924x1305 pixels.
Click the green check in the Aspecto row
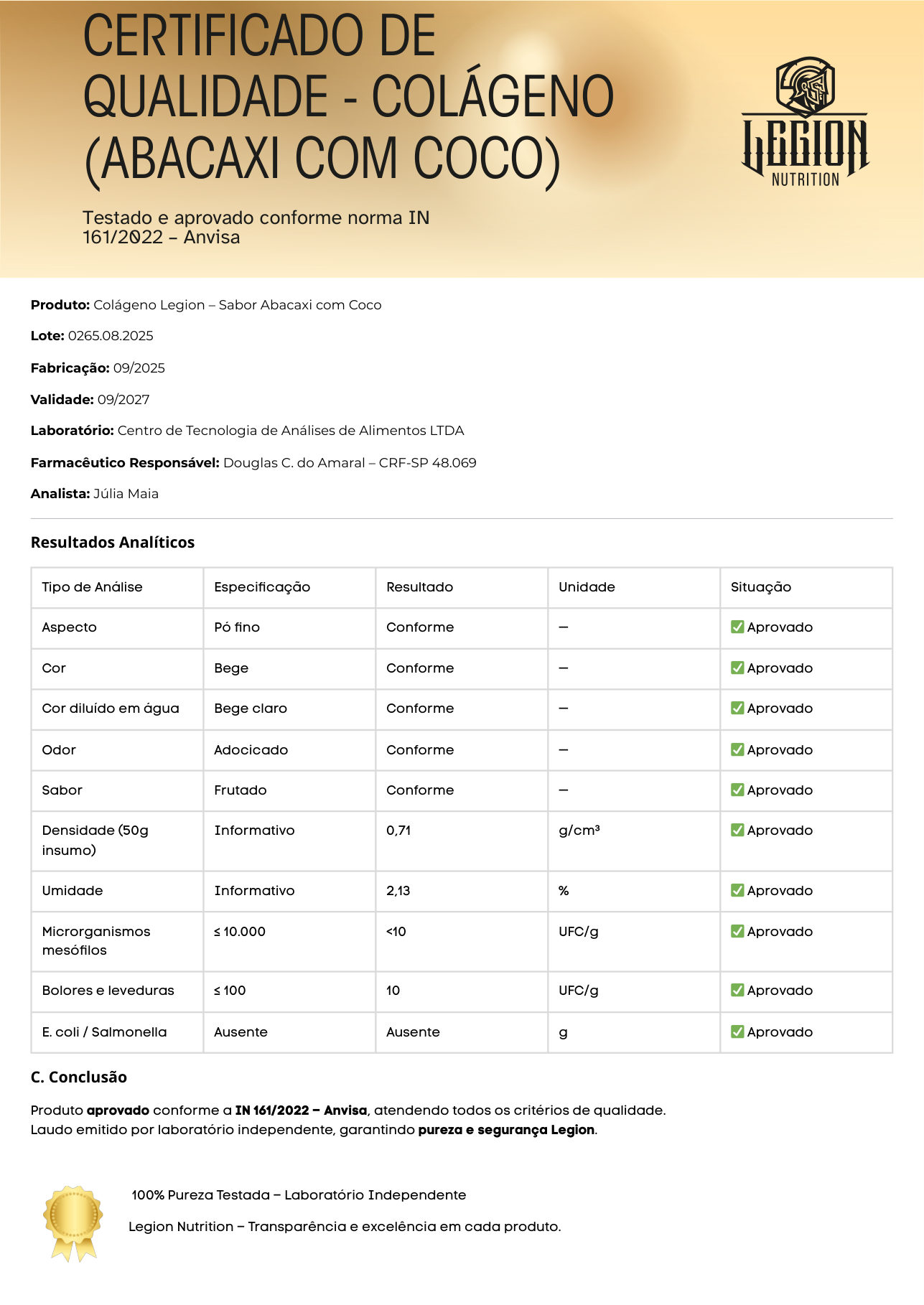[x=737, y=627]
